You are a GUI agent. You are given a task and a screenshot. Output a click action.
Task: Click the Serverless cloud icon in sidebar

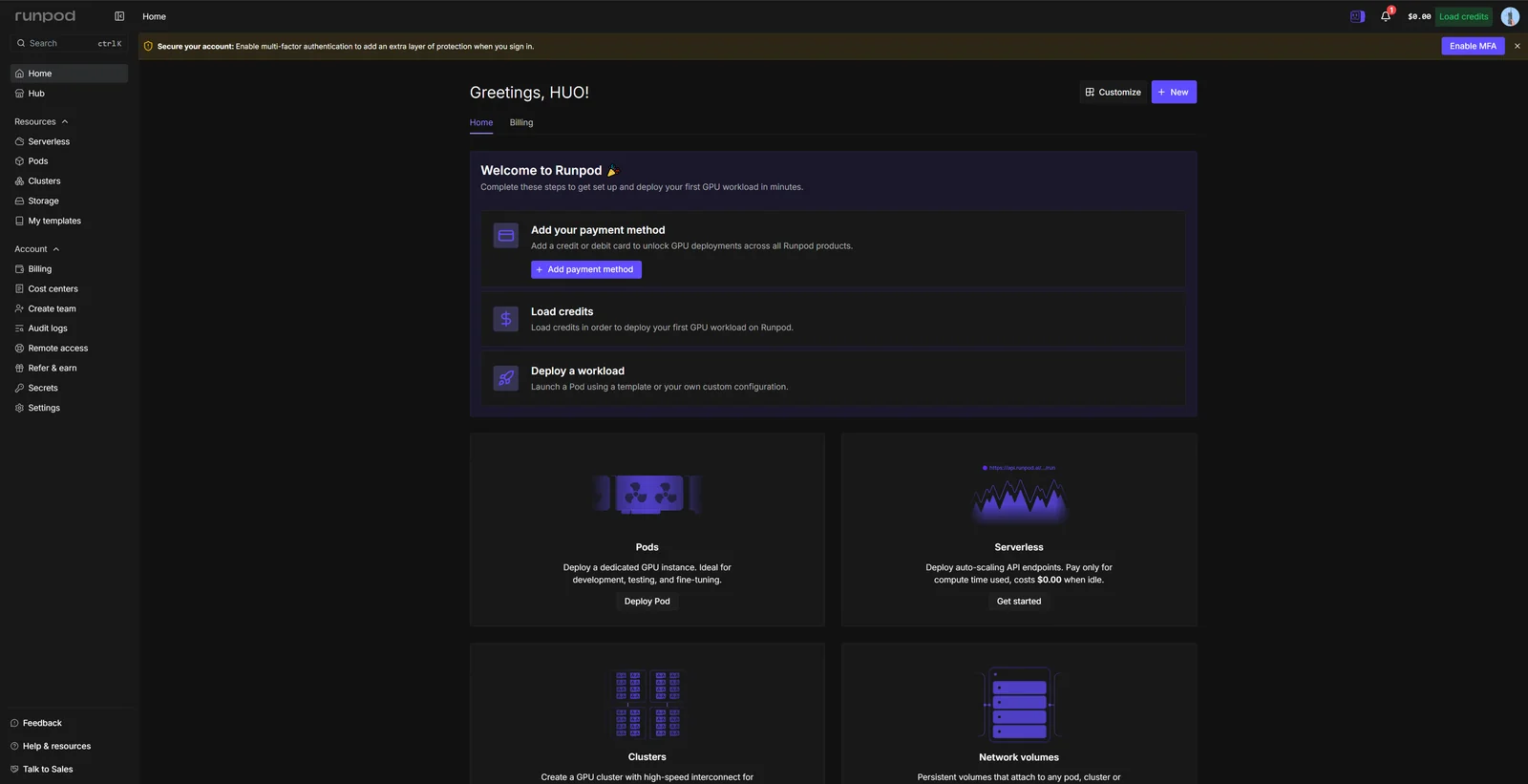coord(19,141)
